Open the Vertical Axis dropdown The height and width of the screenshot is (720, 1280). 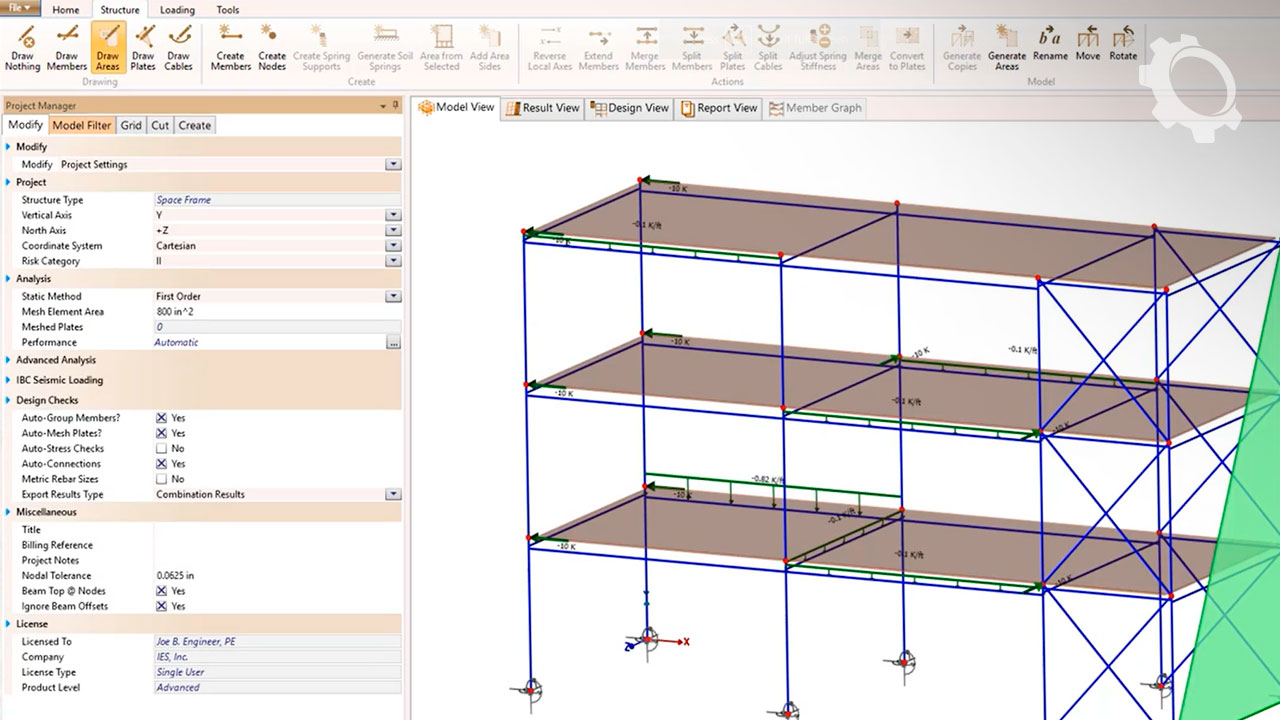click(x=393, y=215)
